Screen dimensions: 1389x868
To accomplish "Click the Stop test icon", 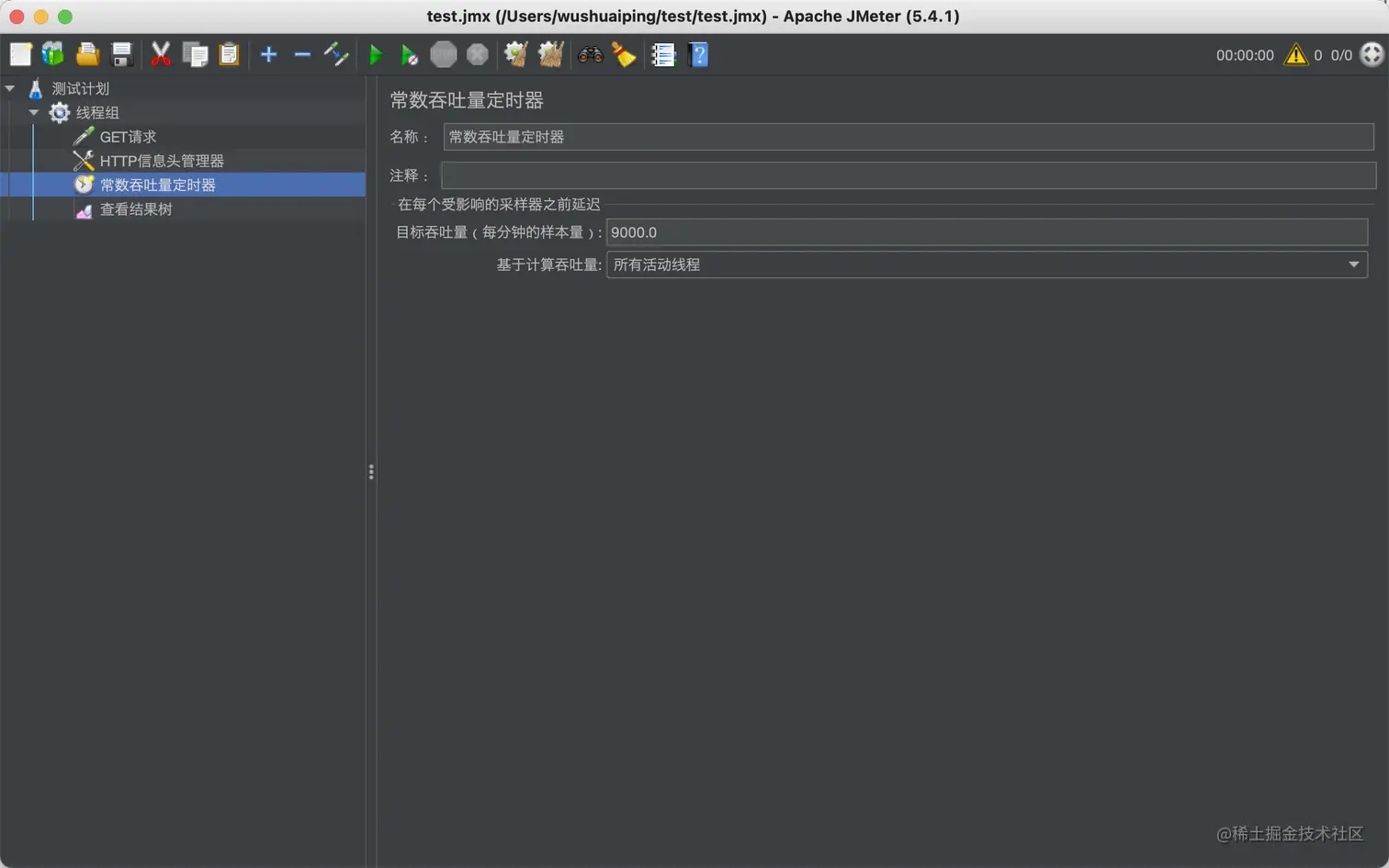I will [x=444, y=55].
